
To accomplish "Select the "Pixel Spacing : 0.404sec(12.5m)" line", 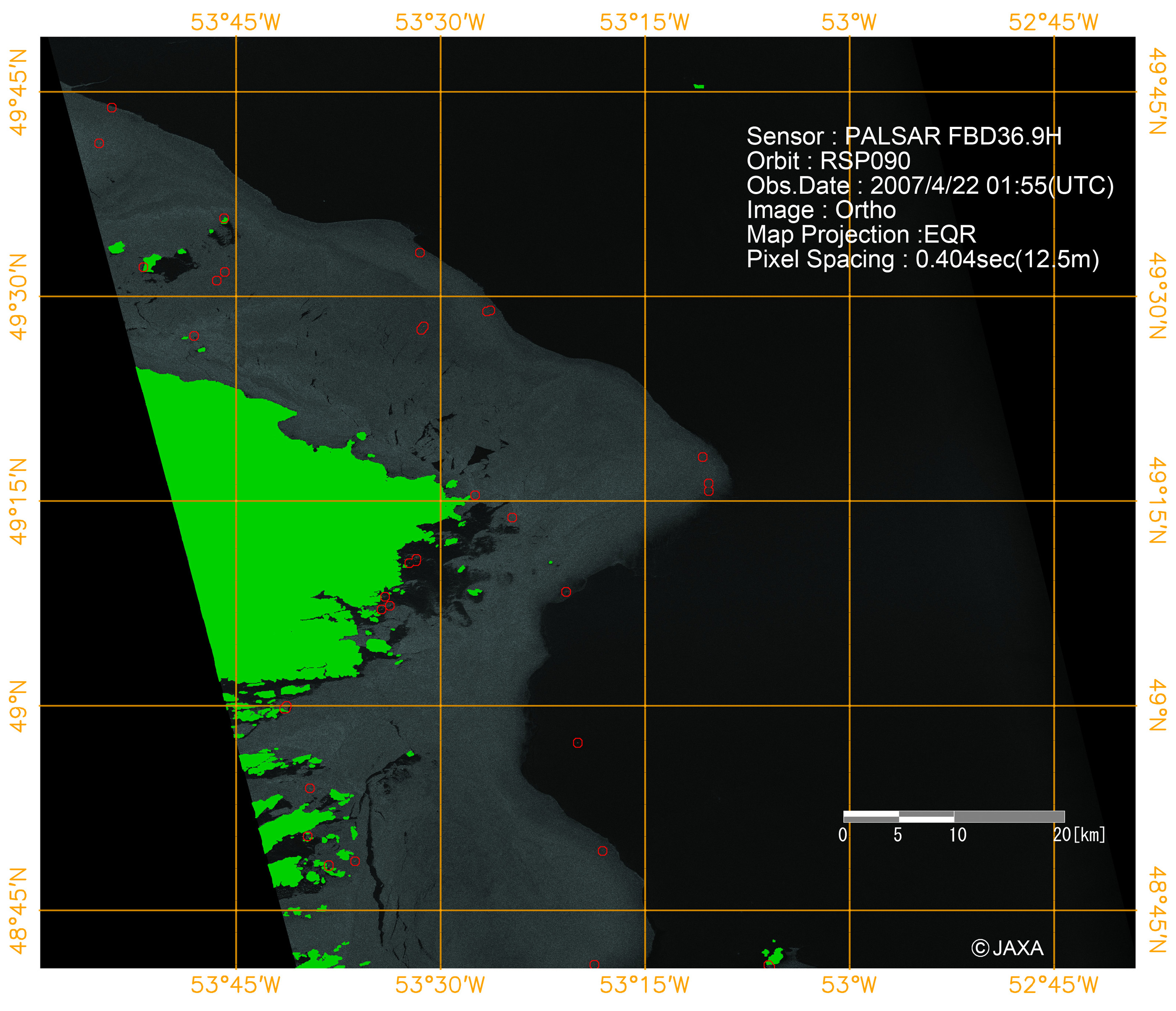I will tap(922, 259).
